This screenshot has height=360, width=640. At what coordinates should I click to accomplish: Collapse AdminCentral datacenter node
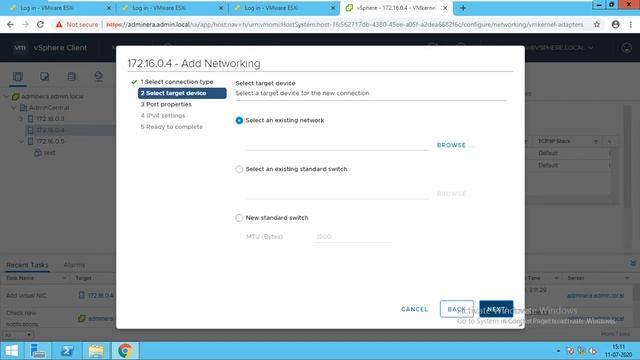point(14,108)
